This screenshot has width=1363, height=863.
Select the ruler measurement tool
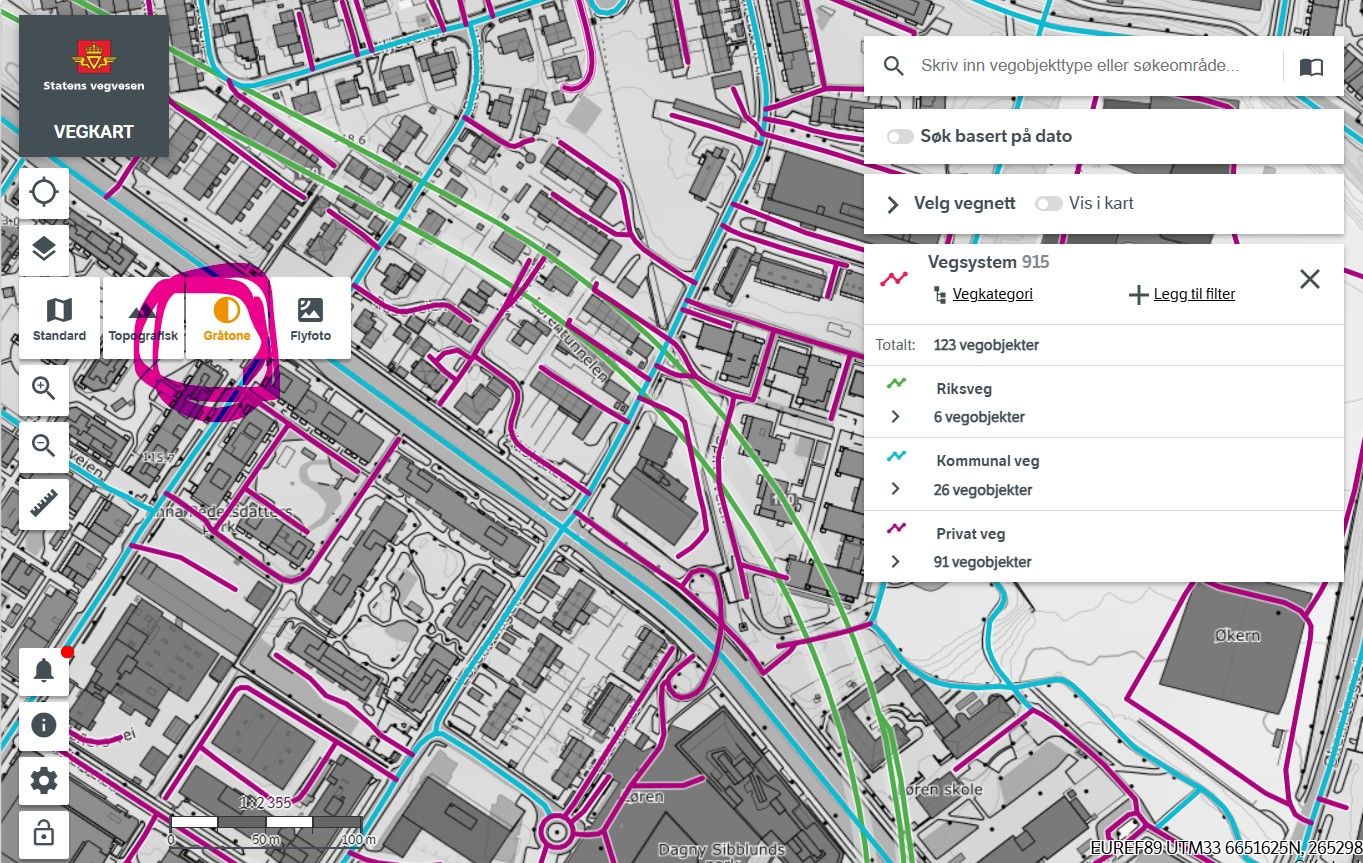pyautogui.click(x=44, y=504)
